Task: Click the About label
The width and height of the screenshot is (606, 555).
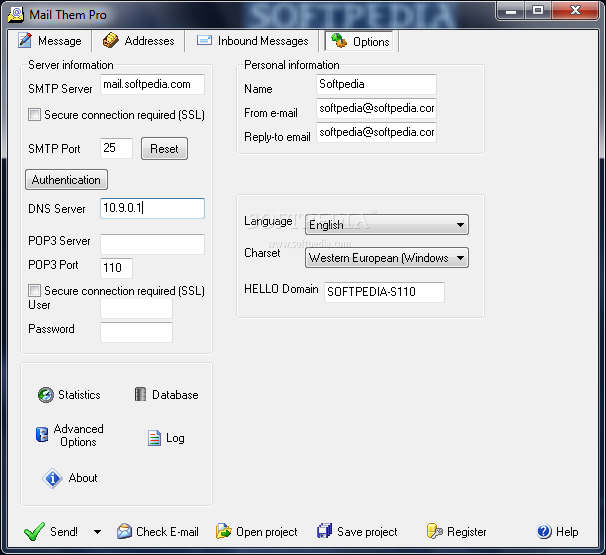Action: pos(83,478)
